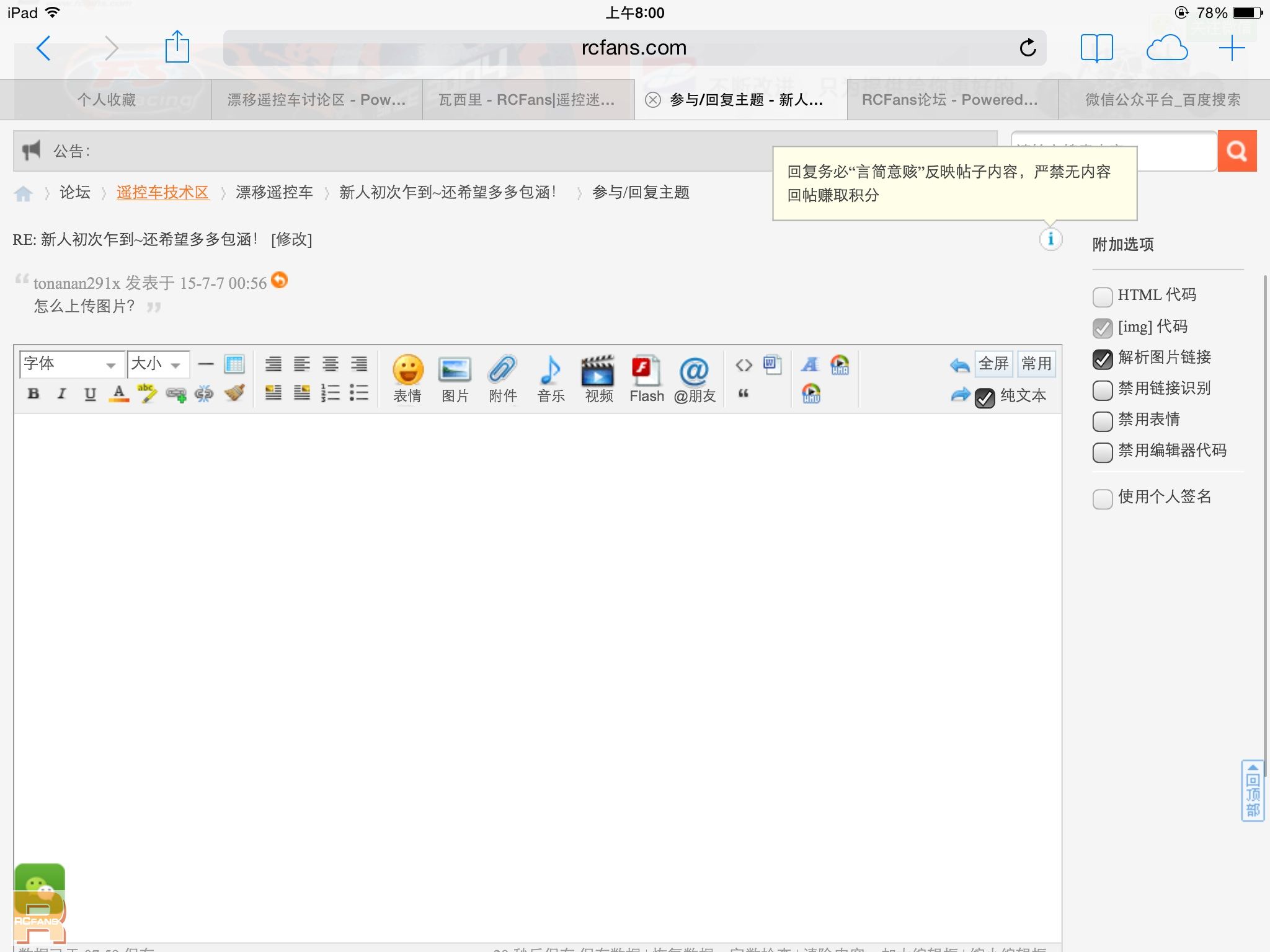This screenshot has height=952, width=1270.
Task: Apply auto-justify paragraph alignment
Action: 273,364
